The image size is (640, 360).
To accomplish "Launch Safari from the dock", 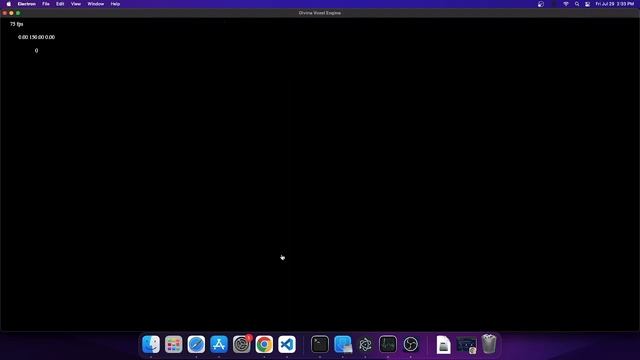I will (196, 344).
